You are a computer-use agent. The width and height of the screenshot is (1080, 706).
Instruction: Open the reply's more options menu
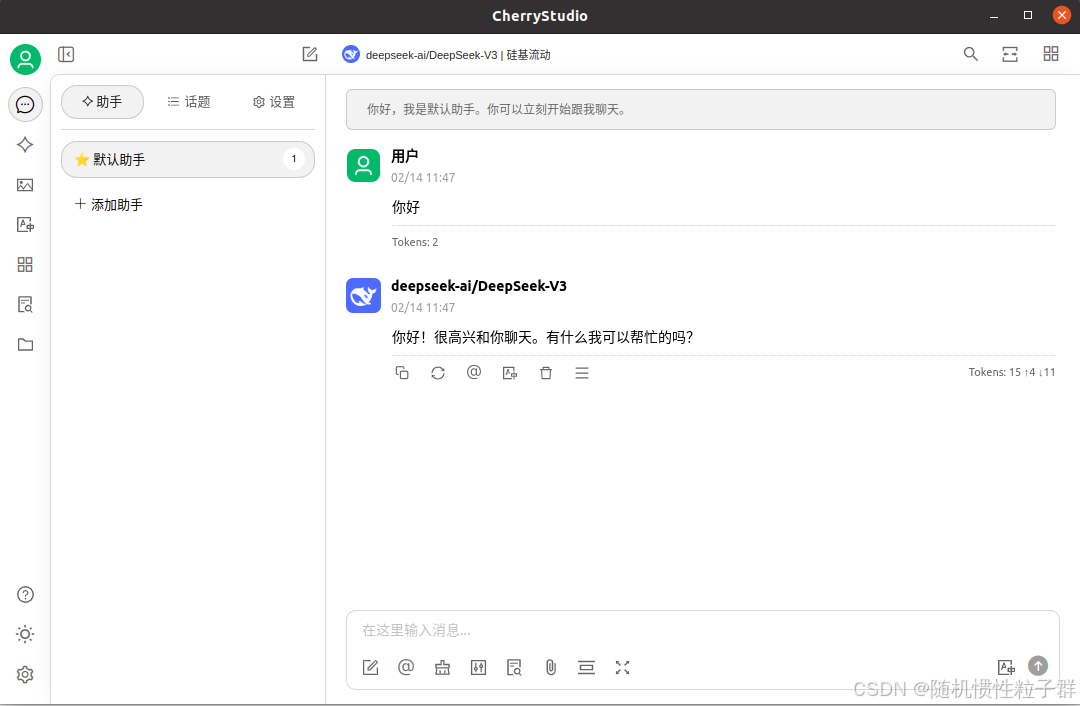pos(582,373)
